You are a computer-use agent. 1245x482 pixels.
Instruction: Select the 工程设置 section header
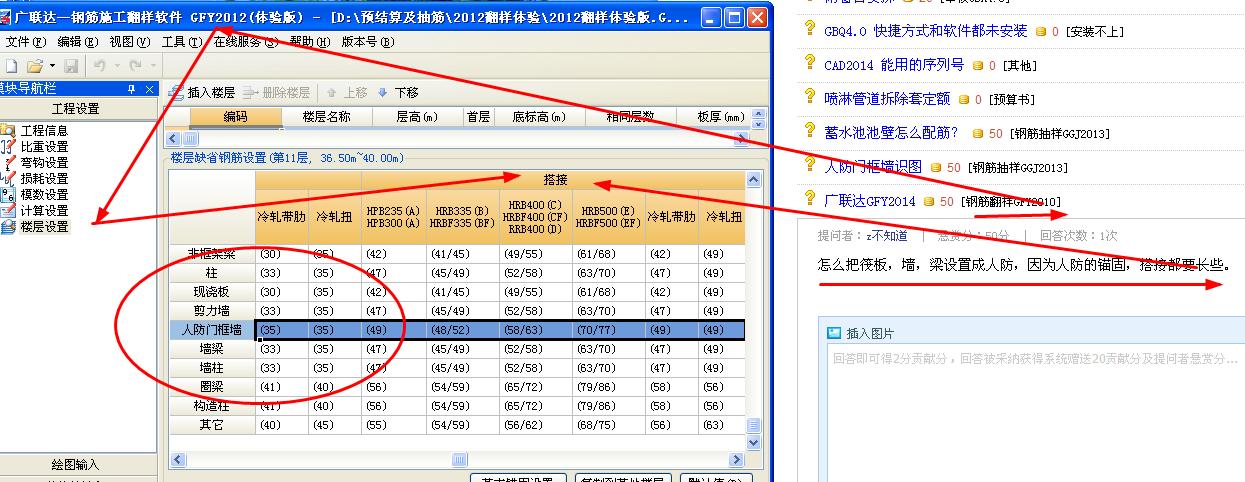[x=77, y=109]
